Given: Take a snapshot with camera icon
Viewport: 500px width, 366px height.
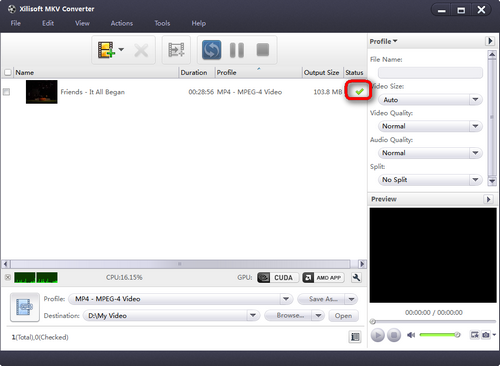Looking at the screenshot, I should [486, 335].
